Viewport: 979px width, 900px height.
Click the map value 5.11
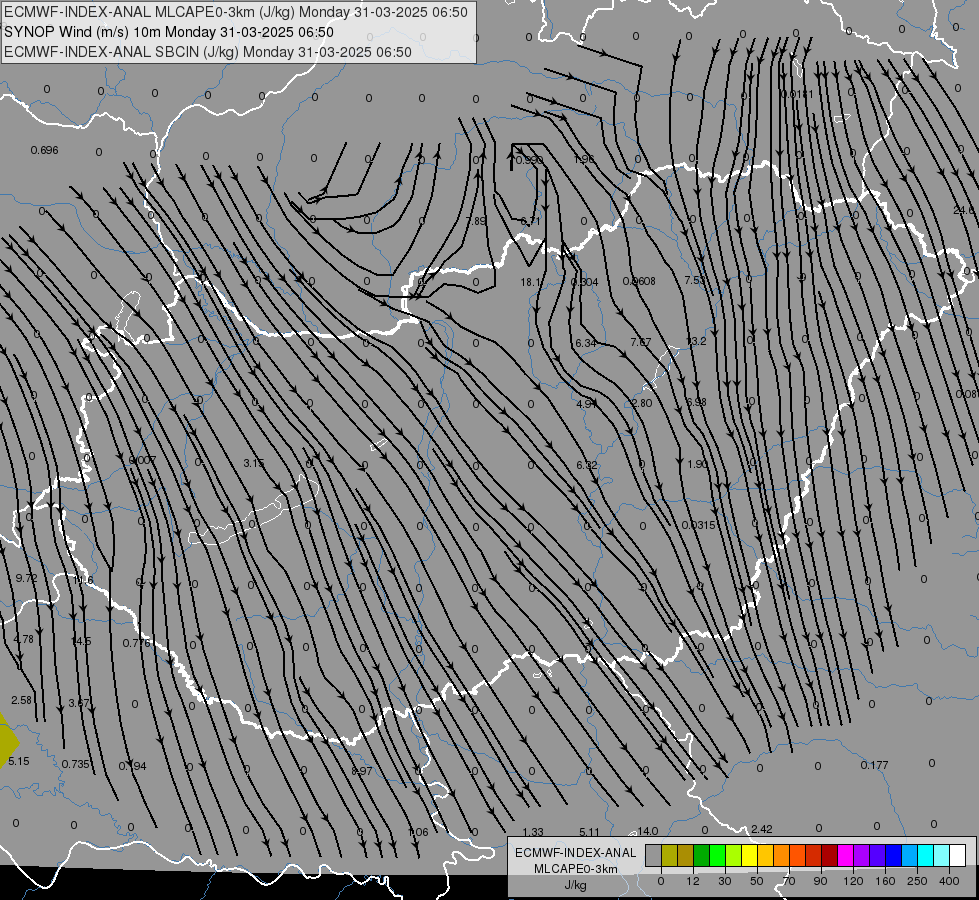[x=589, y=832]
